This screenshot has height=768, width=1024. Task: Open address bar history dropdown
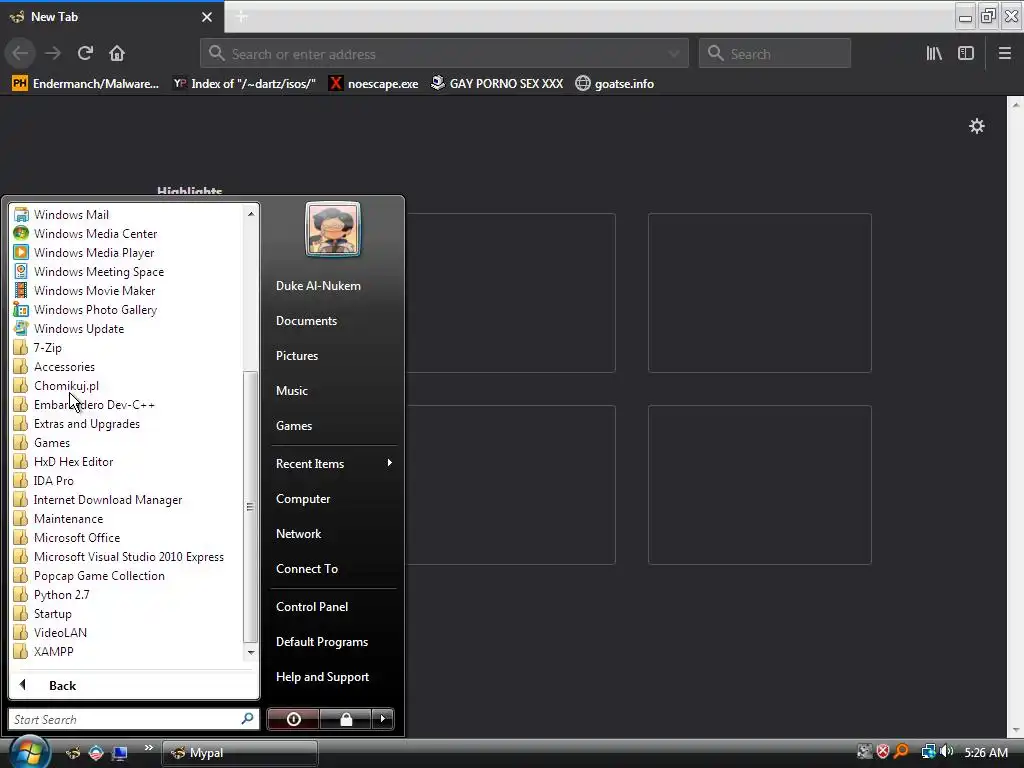(674, 54)
